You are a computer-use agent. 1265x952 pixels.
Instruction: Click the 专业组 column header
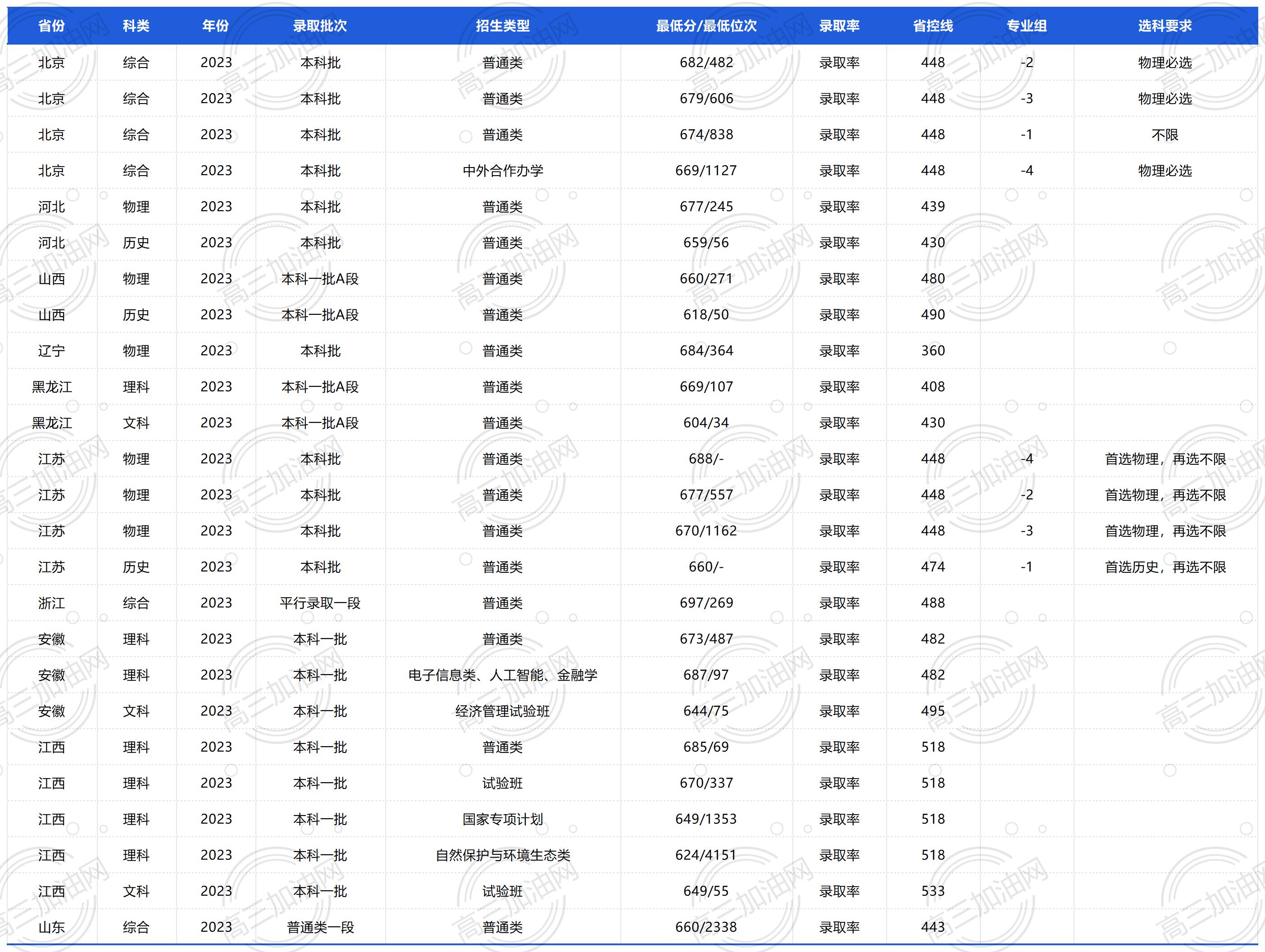1027,26
